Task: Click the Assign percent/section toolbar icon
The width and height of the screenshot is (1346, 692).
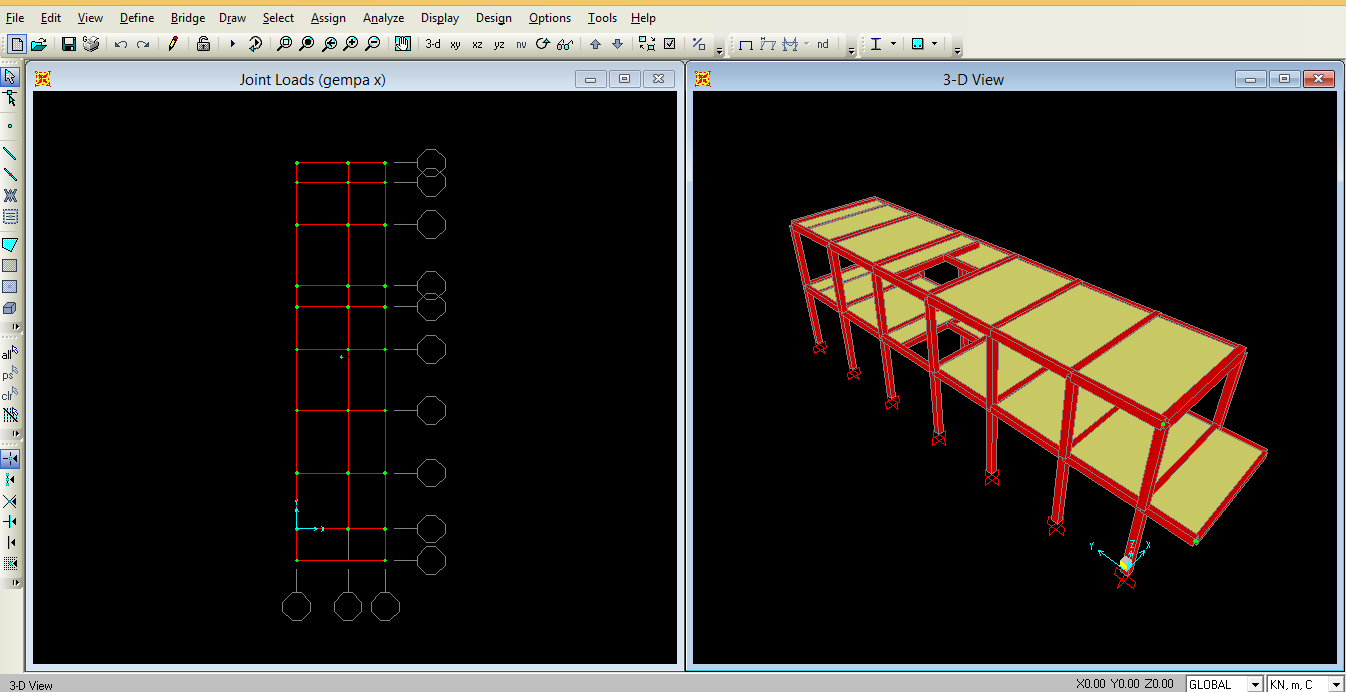Action: (x=699, y=44)
